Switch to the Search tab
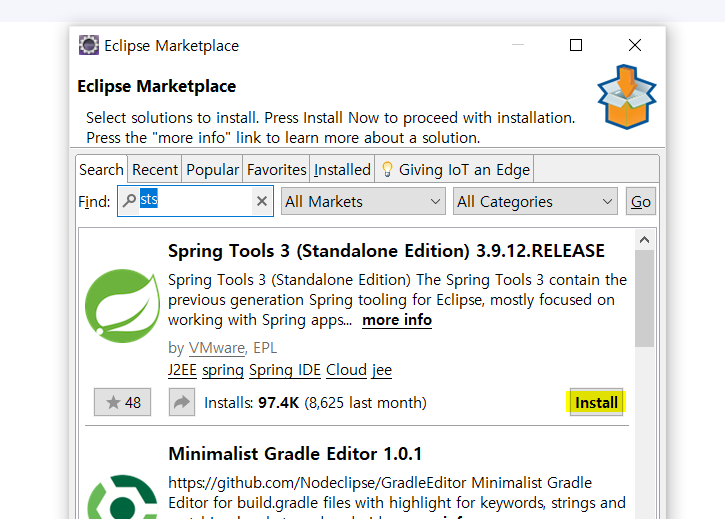Viewport: 725px width, 519px height. [x=101, y=170]
